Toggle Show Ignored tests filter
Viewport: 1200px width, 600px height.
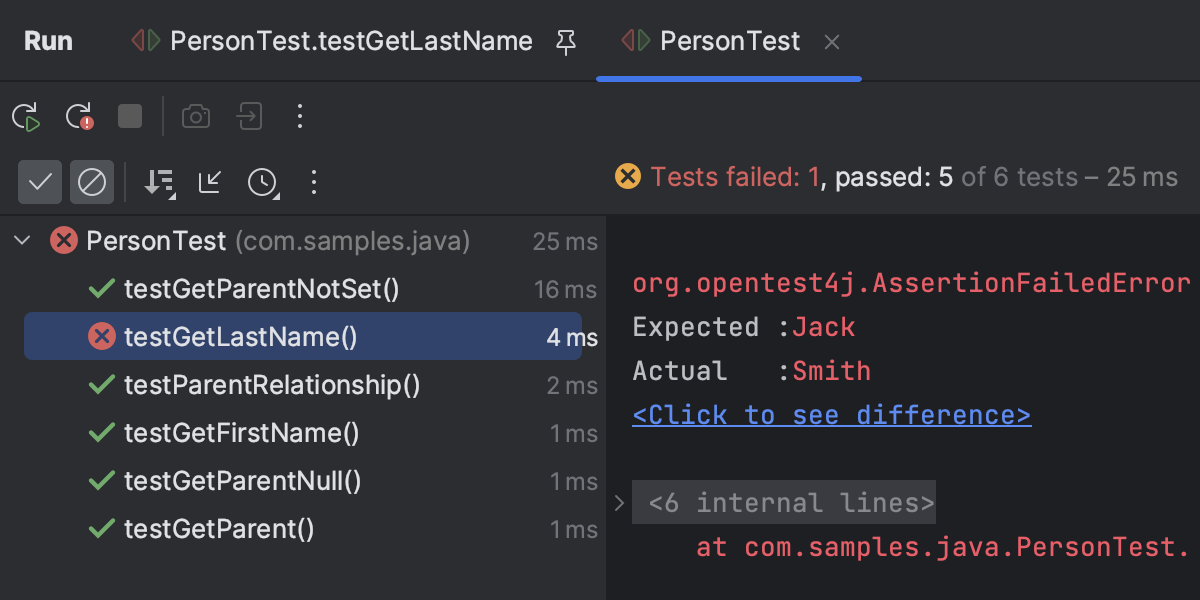(x=92, y=182)
